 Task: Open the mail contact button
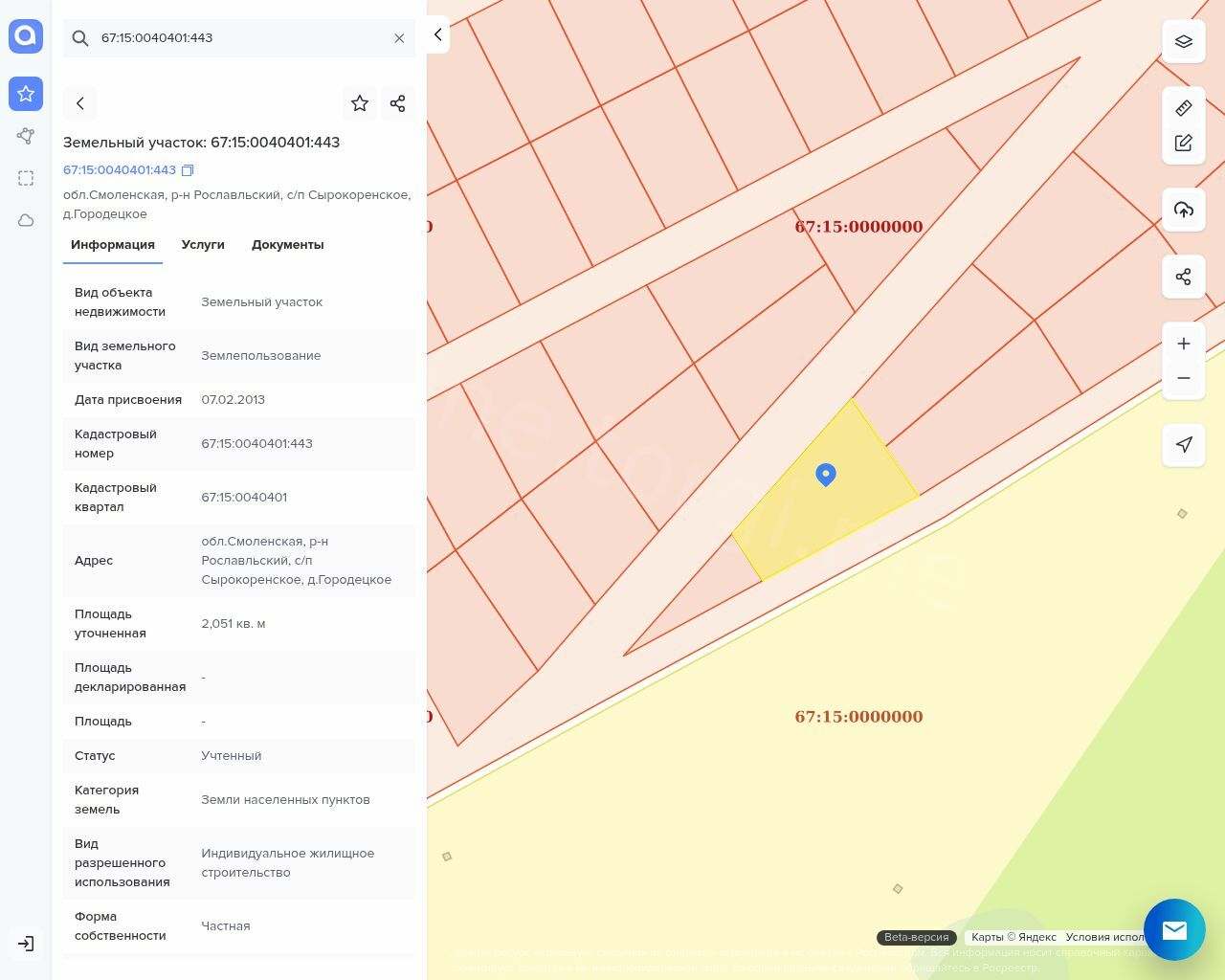(1174, 929)
